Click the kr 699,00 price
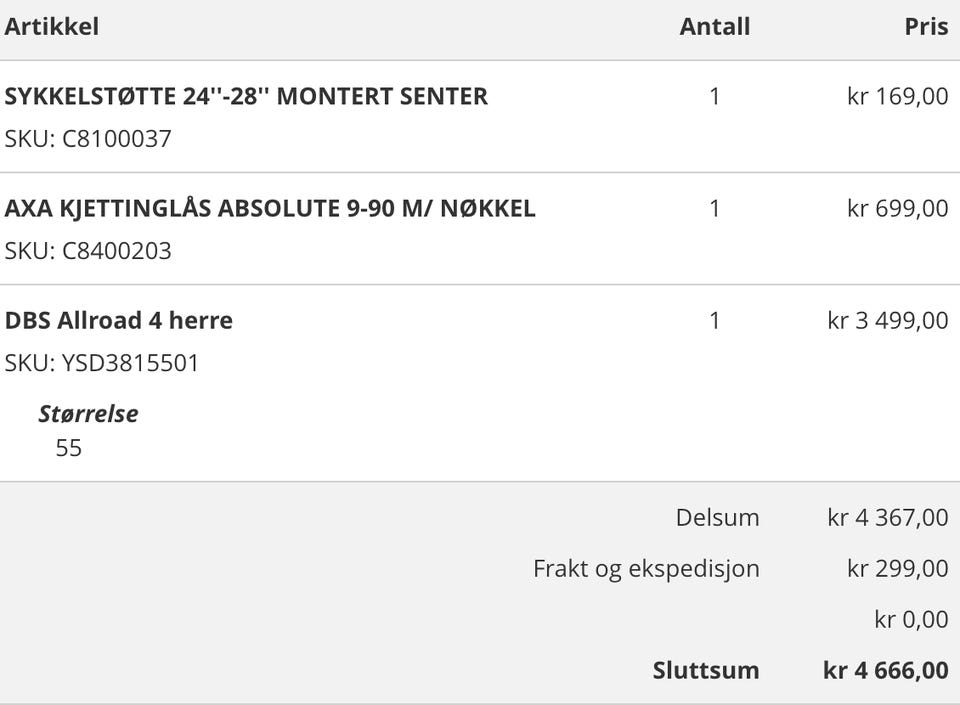960x705 pixels. tap(898, 208)
